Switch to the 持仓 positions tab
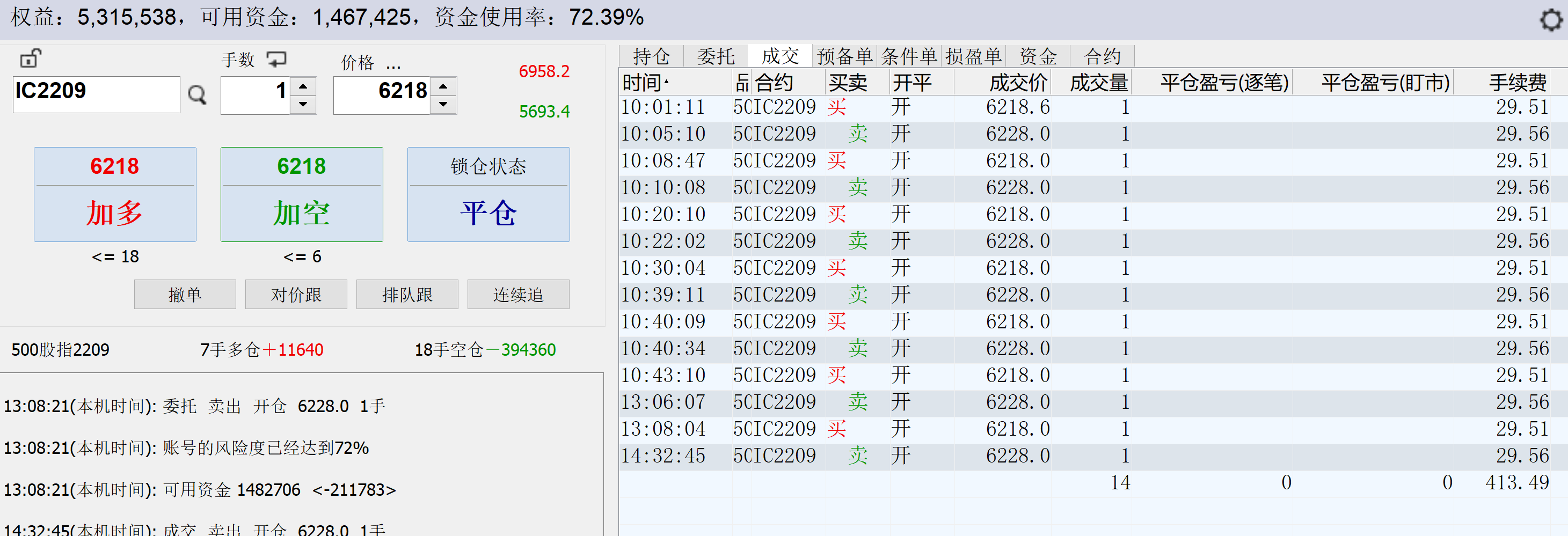The image size is (1568, 536). click(651, 56)
